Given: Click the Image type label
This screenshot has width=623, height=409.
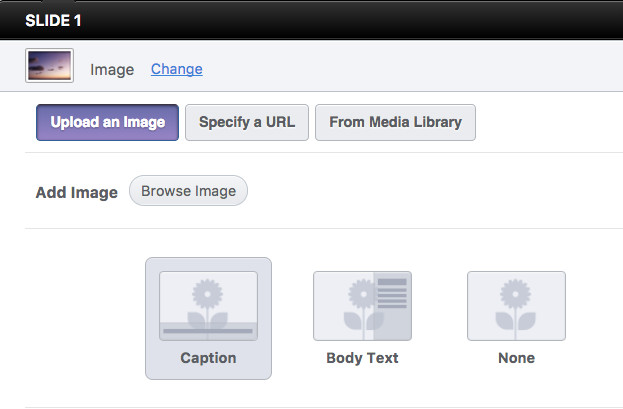Looking at the screenshot, I should tap(112, 69).
